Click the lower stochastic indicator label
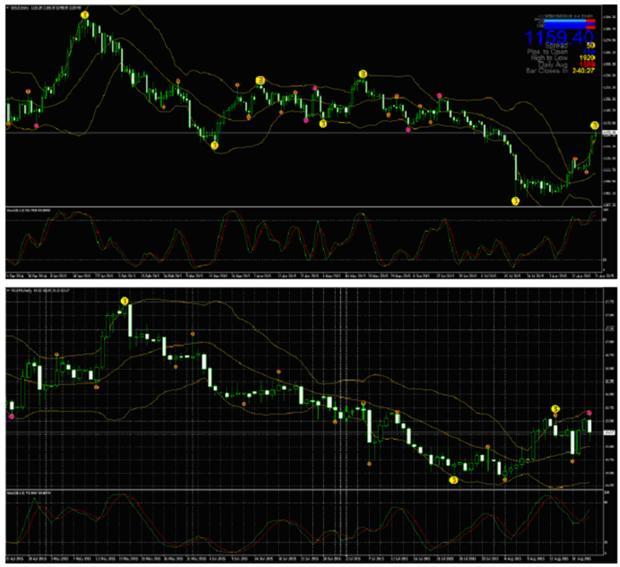620x567 pixels. pos(28,493)
